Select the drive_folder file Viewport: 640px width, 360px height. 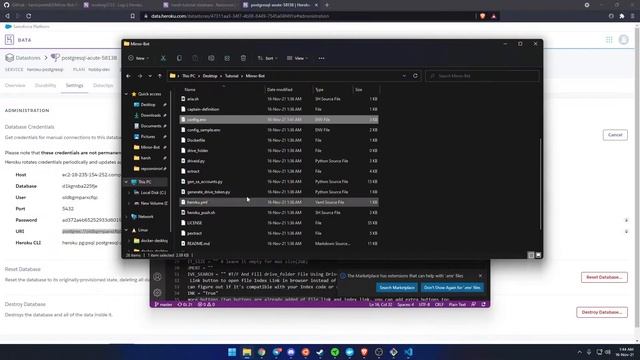click(x=279, y=151)
